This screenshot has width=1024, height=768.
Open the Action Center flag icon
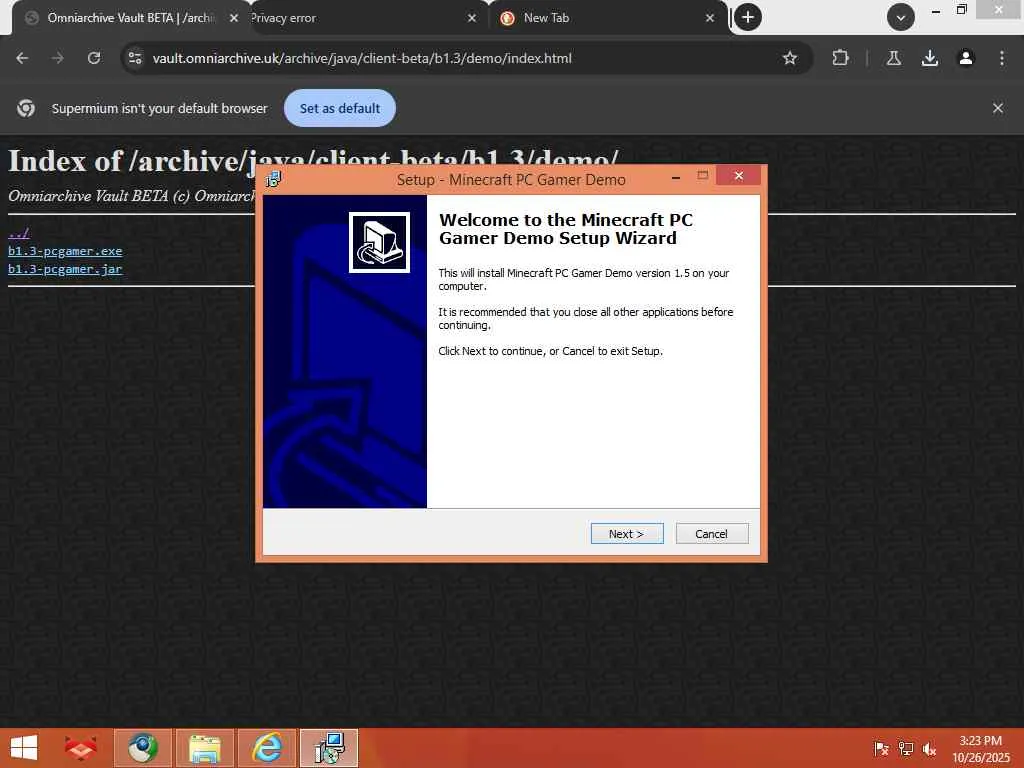click(881, 748)
